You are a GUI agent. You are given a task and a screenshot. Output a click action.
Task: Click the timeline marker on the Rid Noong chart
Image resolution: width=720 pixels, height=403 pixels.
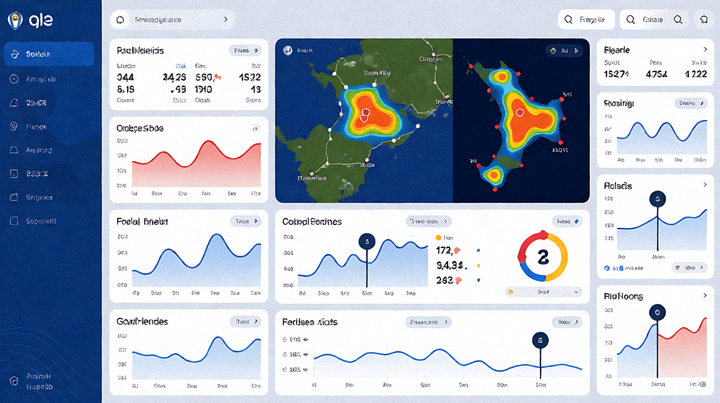pos(657,313)
